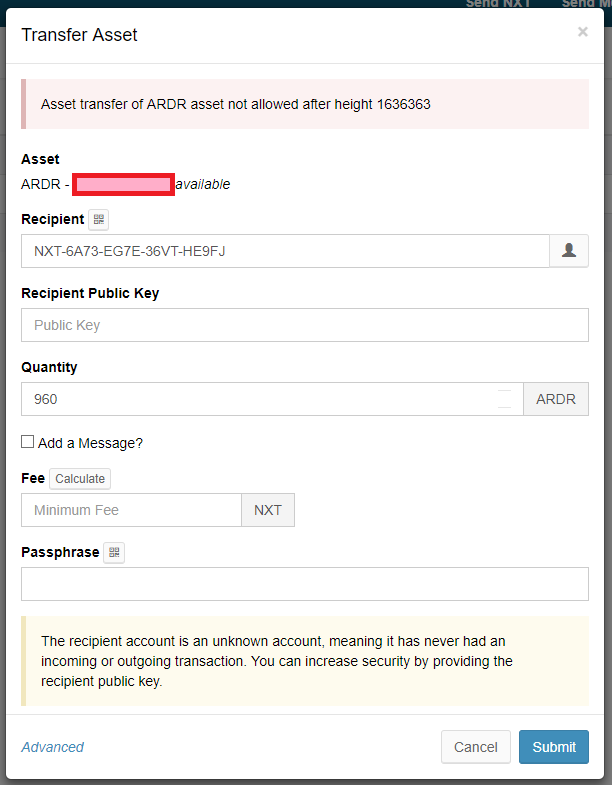Click the Quantity stepper arrows
The image size is (612, 785).
(504, 399)
